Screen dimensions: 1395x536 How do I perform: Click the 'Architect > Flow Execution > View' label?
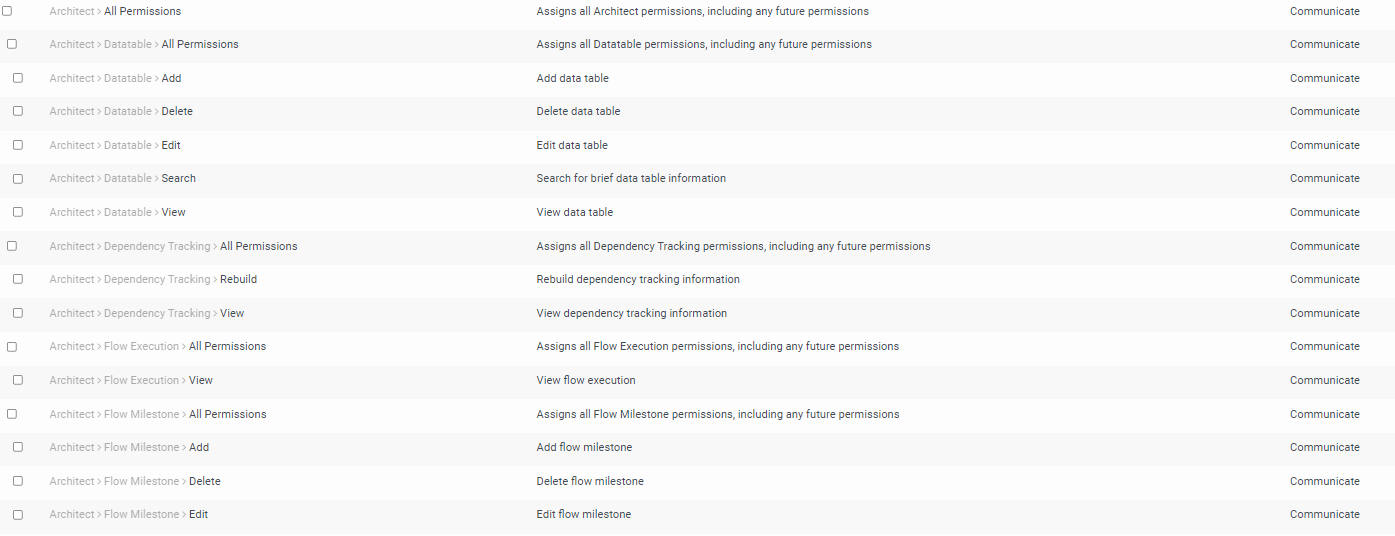131,380
